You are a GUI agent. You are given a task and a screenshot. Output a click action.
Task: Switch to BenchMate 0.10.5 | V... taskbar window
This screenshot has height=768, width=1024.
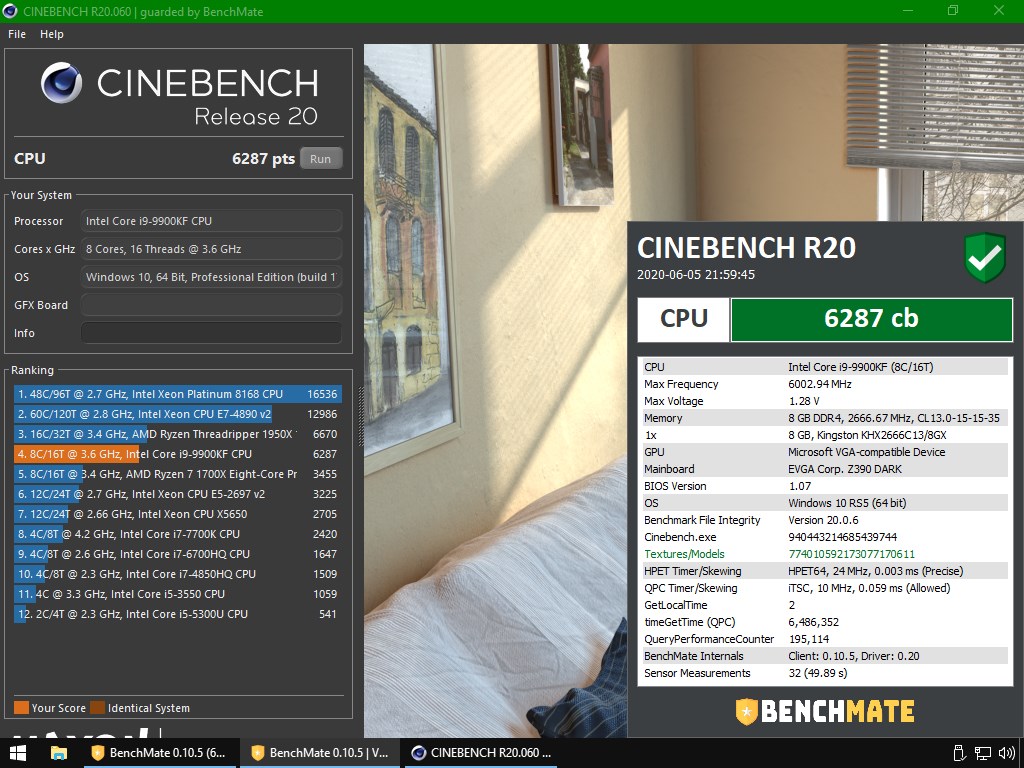319,753
